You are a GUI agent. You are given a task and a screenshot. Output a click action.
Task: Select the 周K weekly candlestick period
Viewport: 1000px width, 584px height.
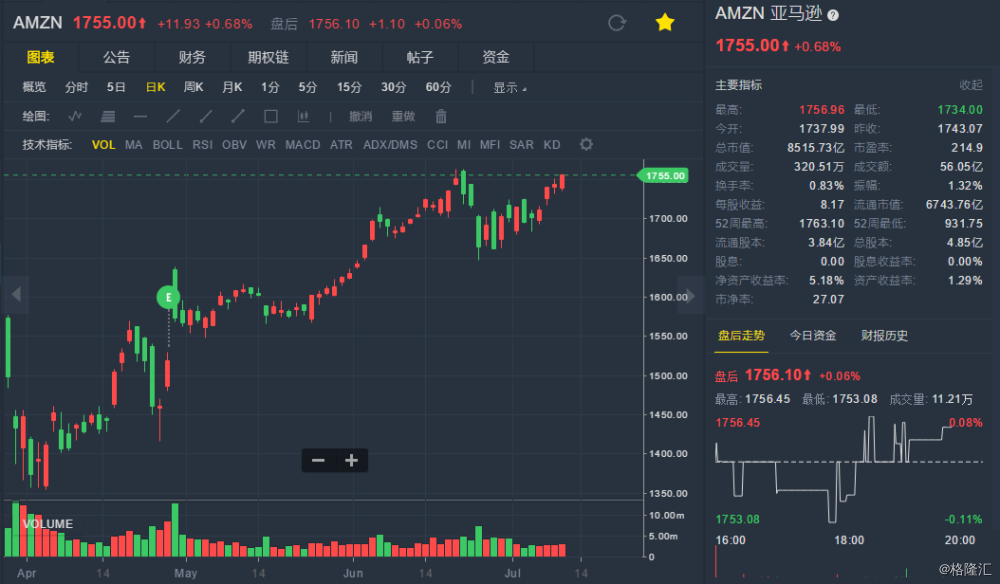pos(193,87)
